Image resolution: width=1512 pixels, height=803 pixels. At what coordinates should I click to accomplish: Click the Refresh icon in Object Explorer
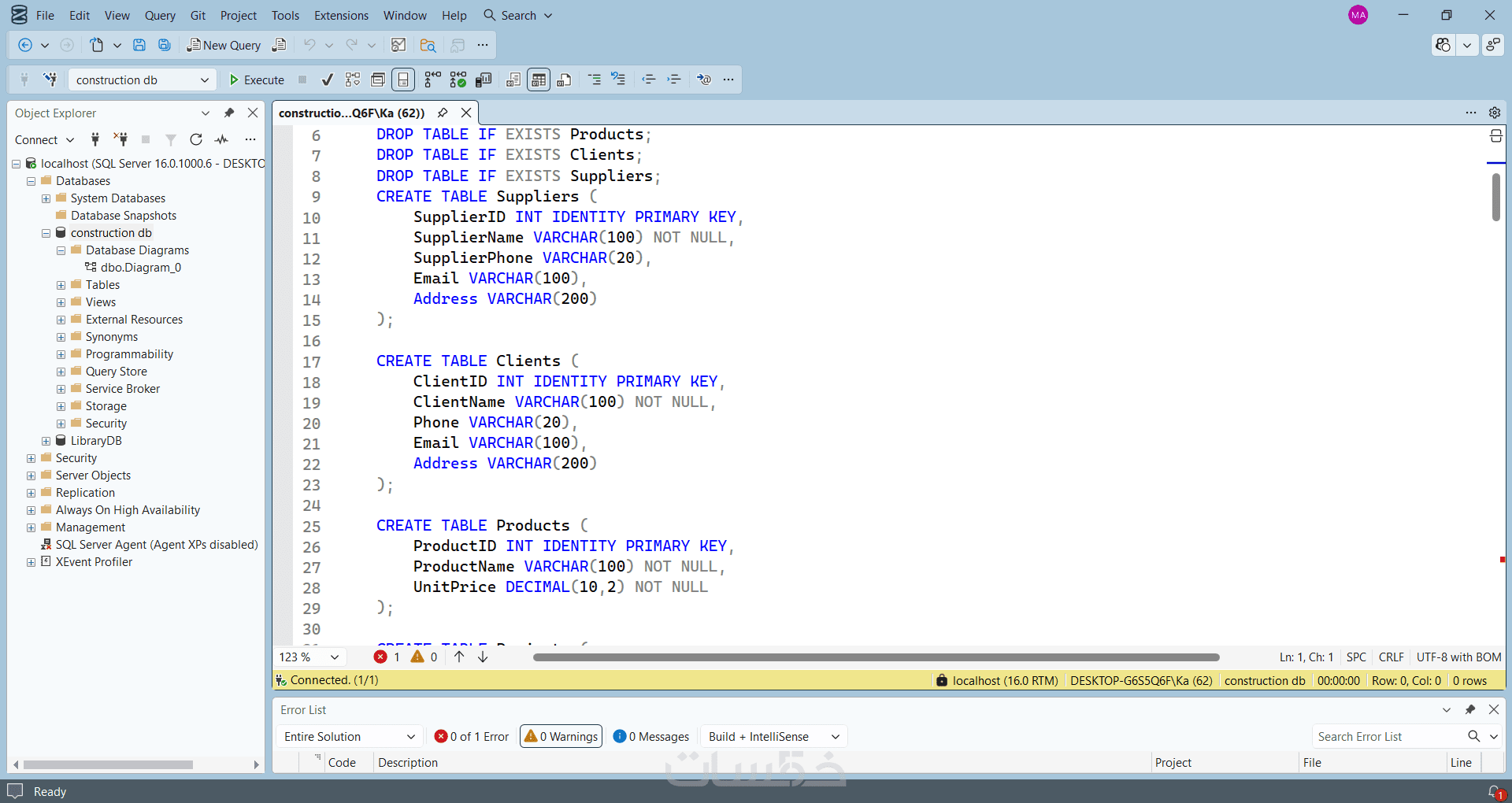coord(196,139)
